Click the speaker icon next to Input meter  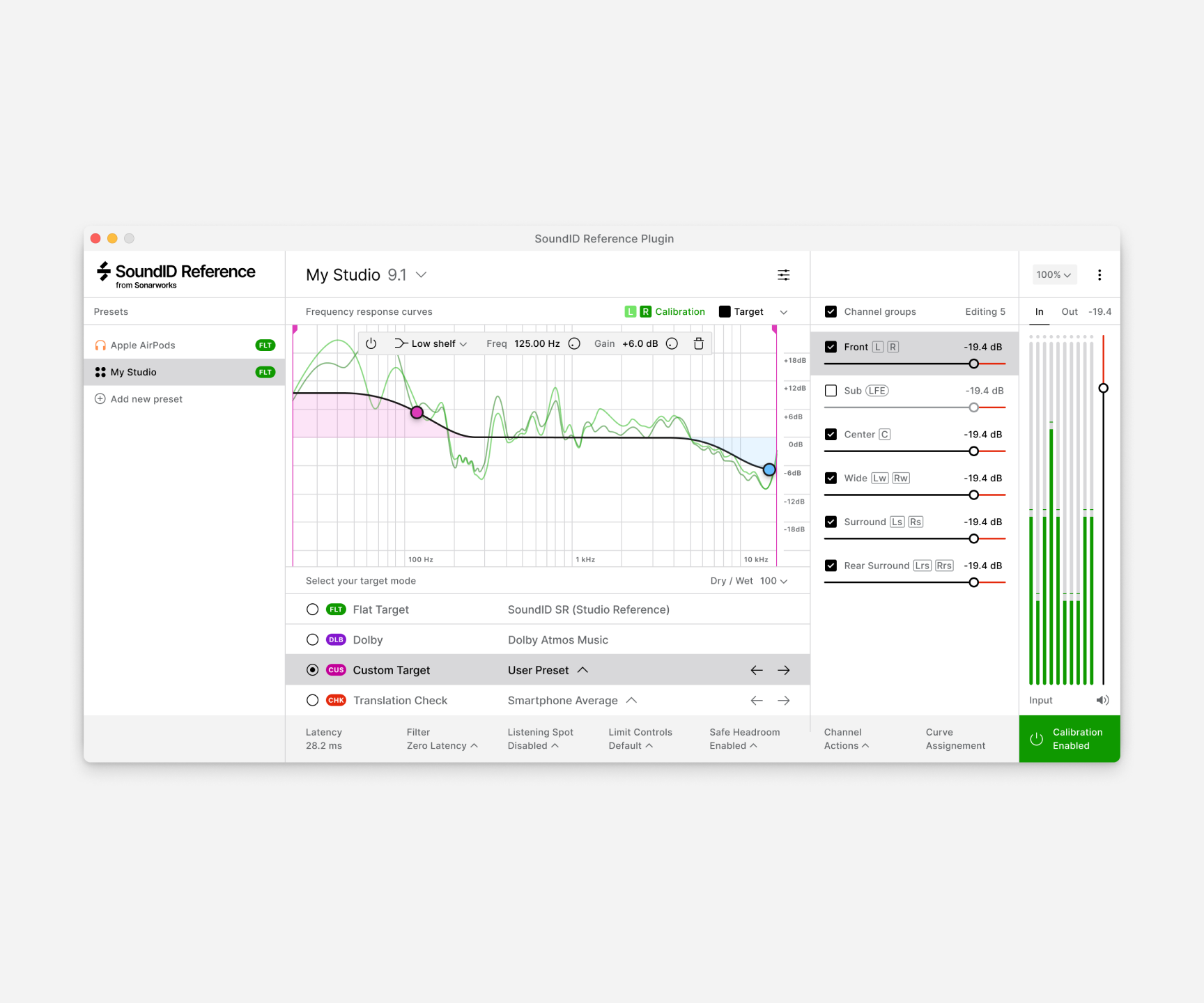point(1102,700)
